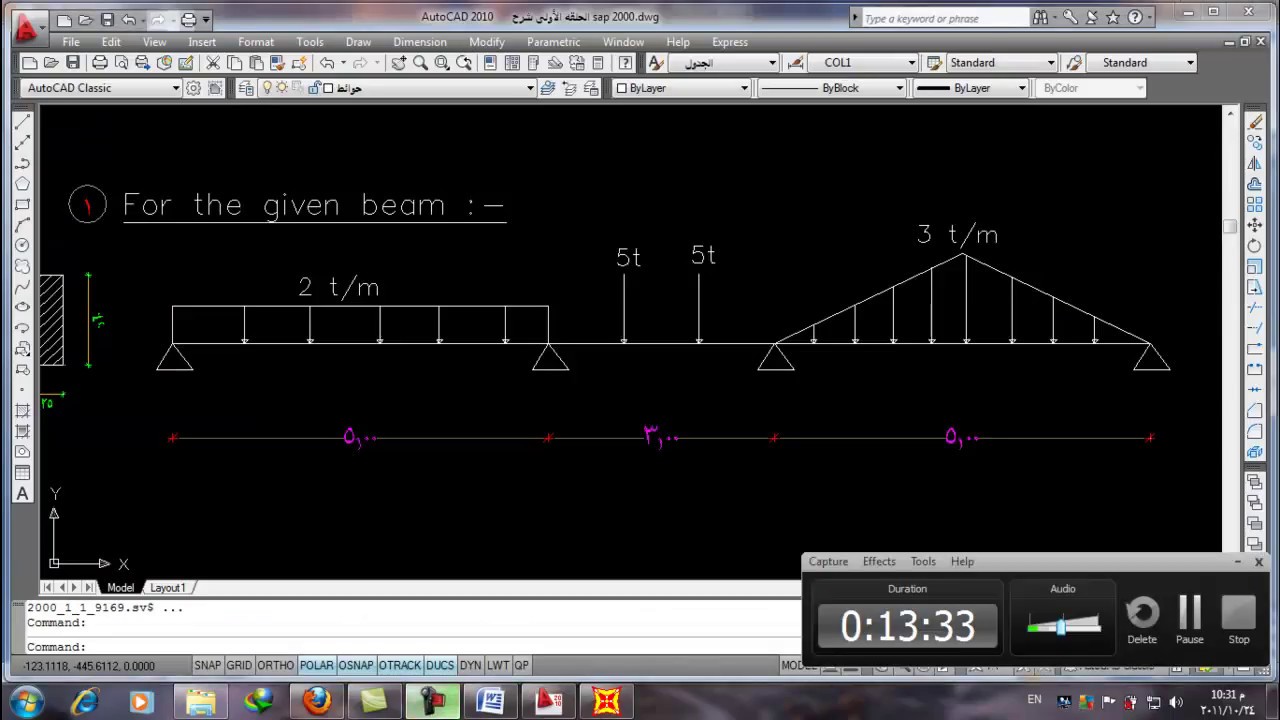Open the ByLayer color dropdown
This screenshot has width=1280, height=720.
coord(681,88)
